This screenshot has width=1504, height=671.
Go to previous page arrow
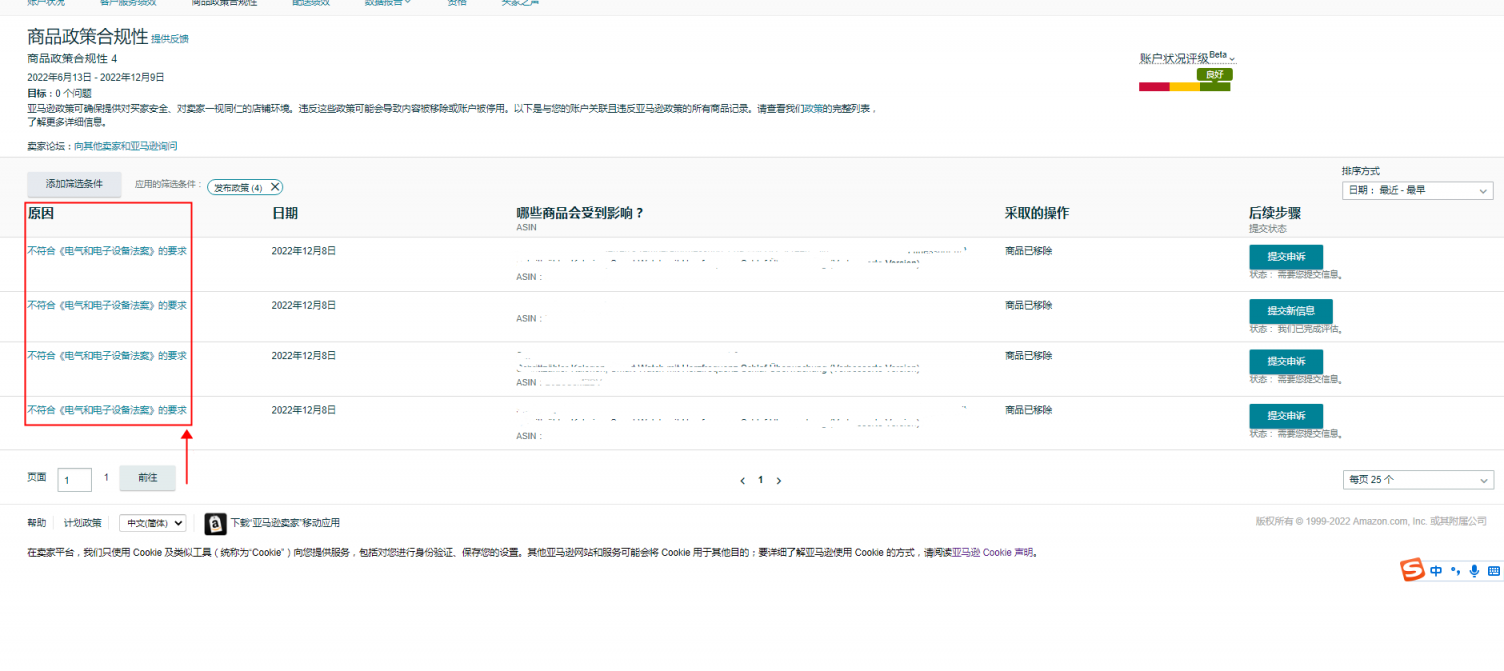pos(742,481)
